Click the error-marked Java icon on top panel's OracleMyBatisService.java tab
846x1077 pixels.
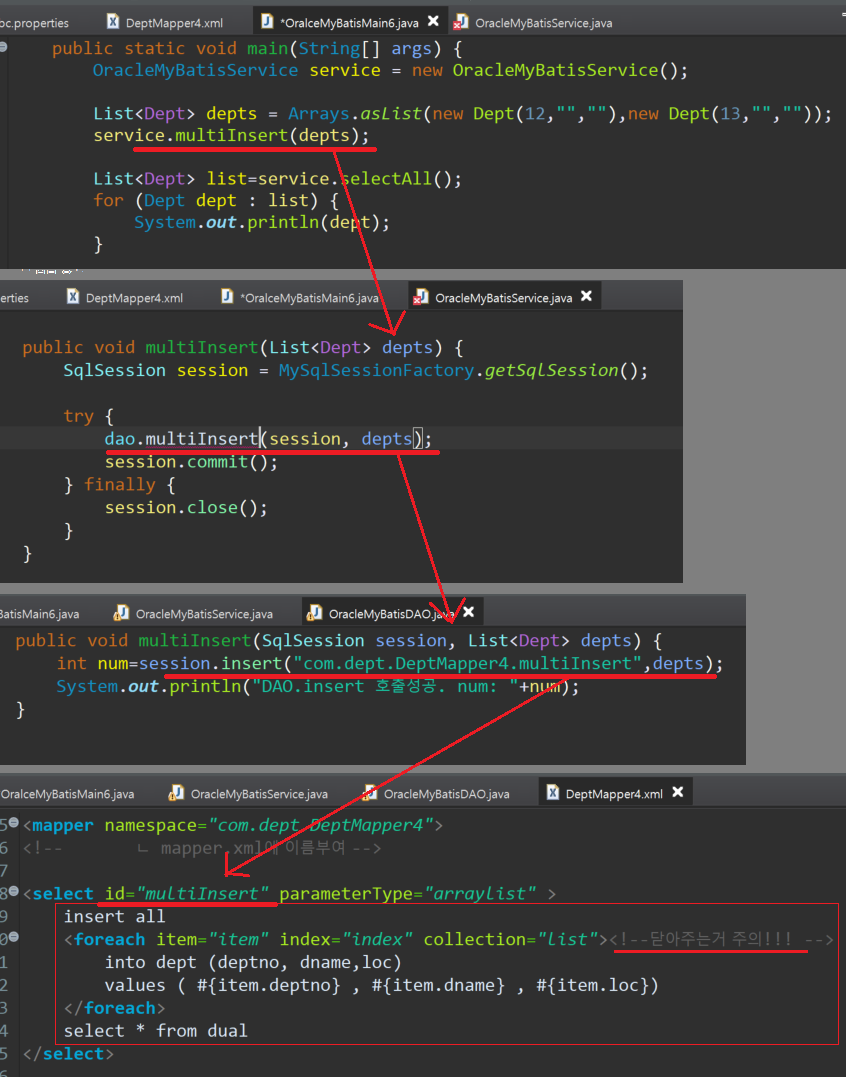[459, 23]
